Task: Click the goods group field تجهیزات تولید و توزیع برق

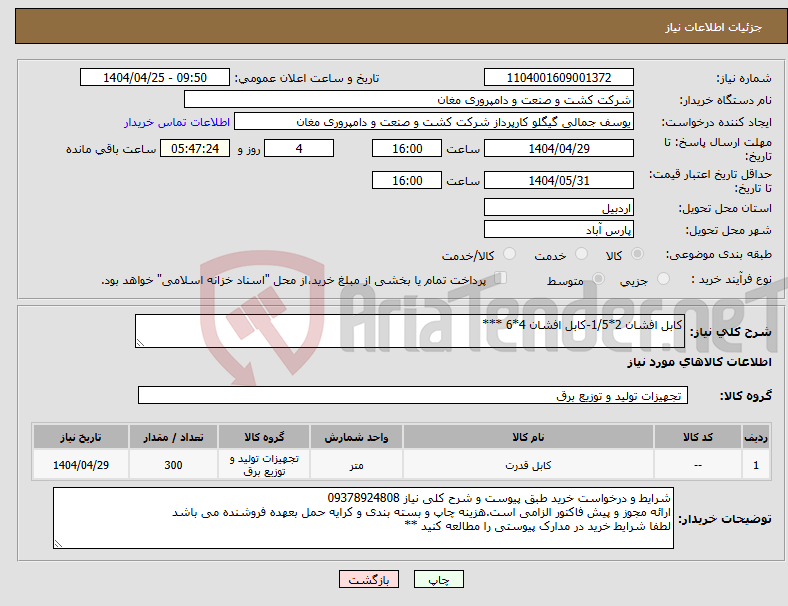Action: coord(413,395)
